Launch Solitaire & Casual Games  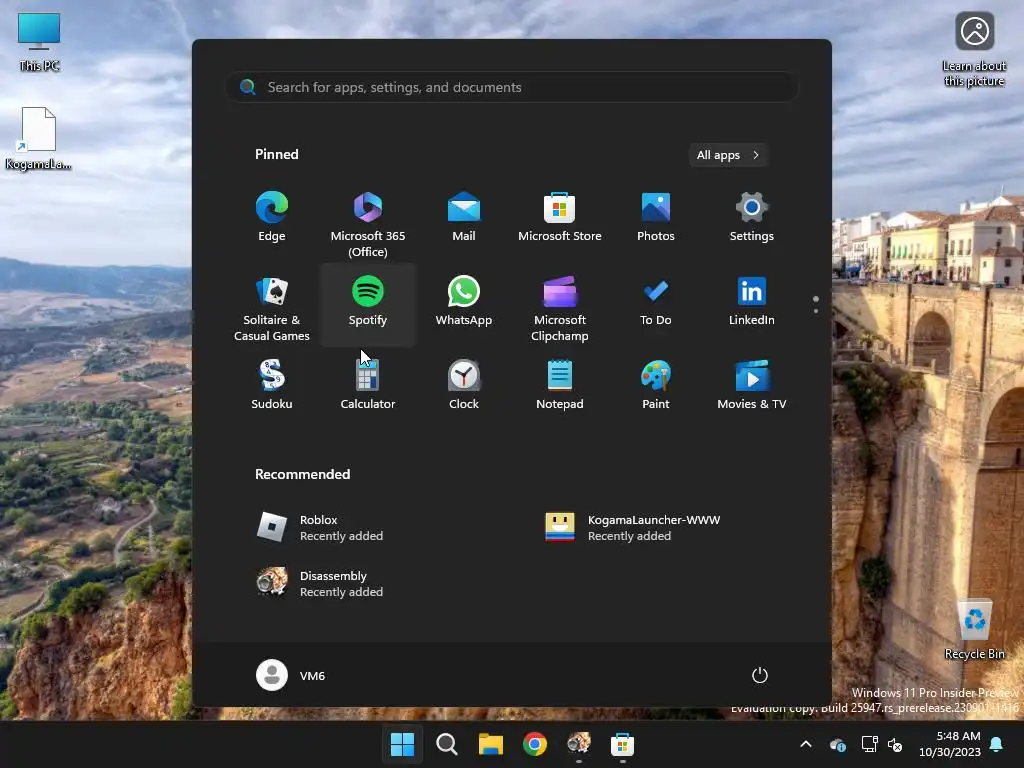coord(272,306)
